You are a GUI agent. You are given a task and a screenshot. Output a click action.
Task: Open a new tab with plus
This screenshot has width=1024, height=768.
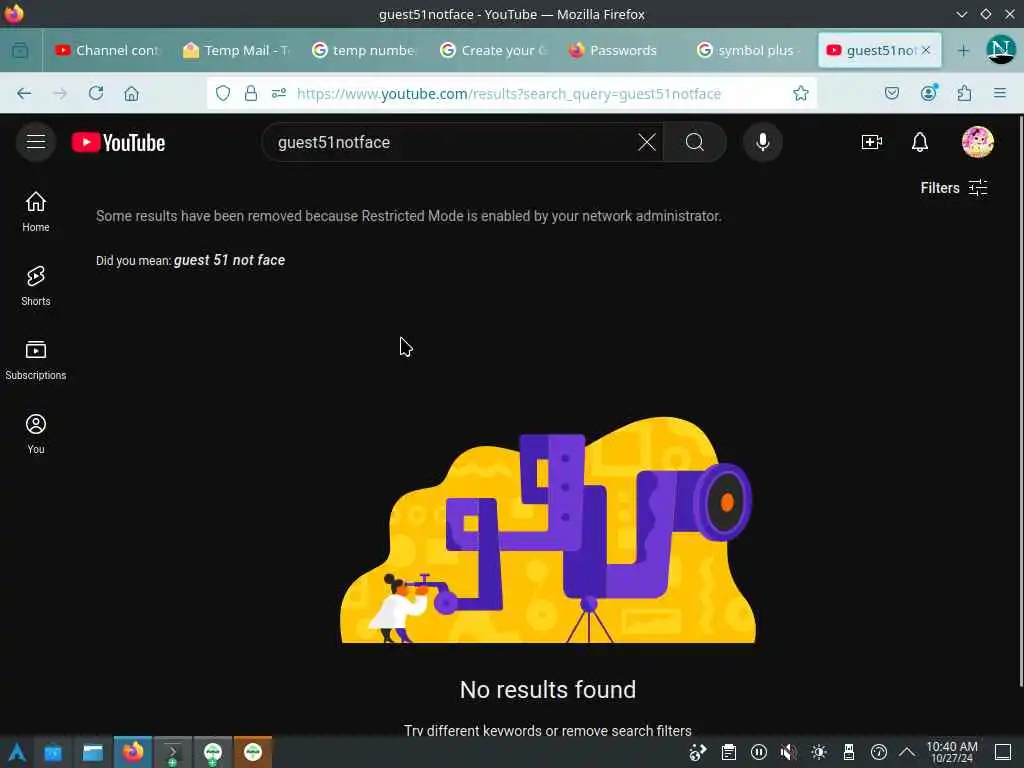tap(963, 51)
